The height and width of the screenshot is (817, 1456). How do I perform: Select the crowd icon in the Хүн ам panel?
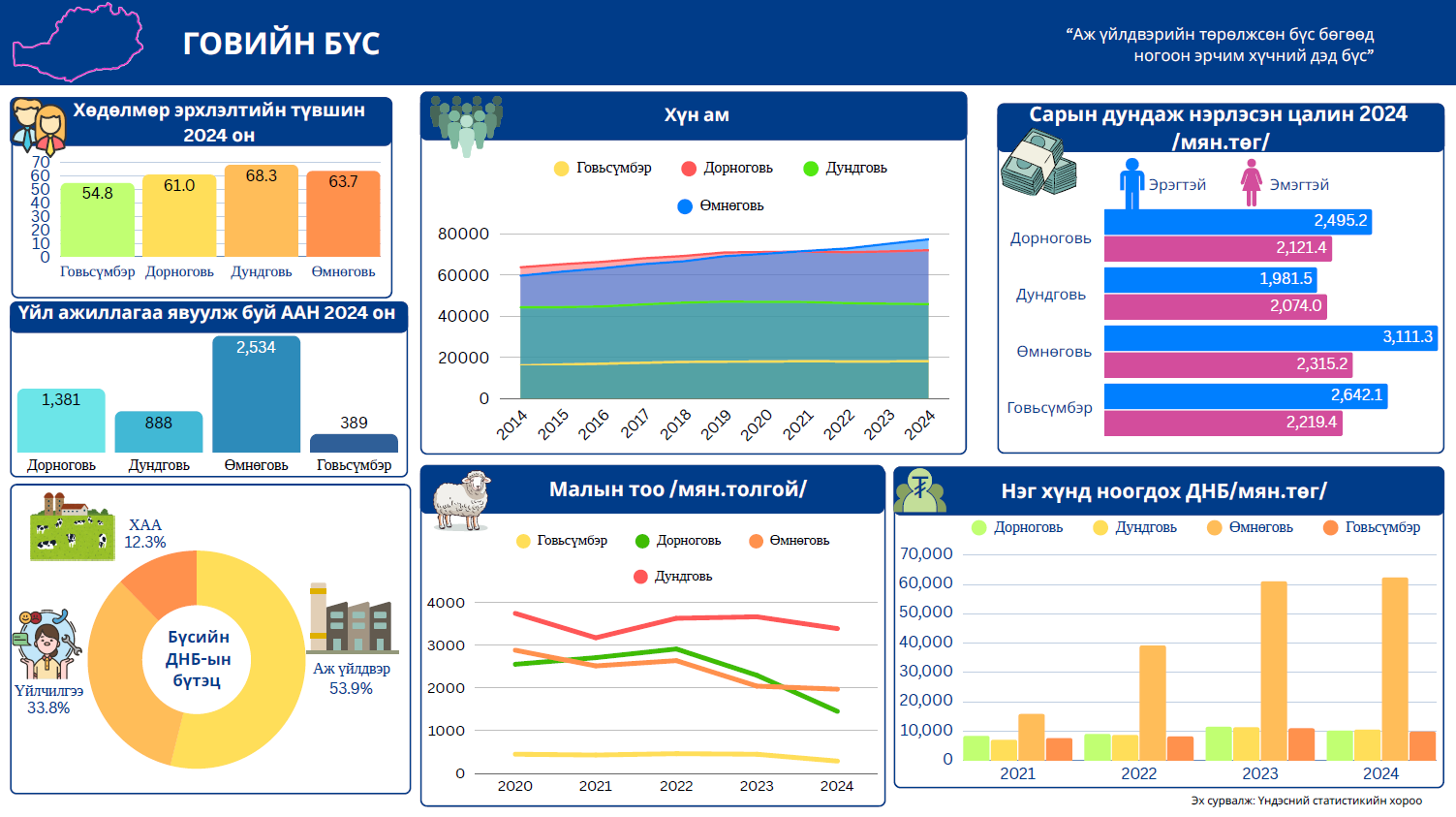tap(465, 124)
